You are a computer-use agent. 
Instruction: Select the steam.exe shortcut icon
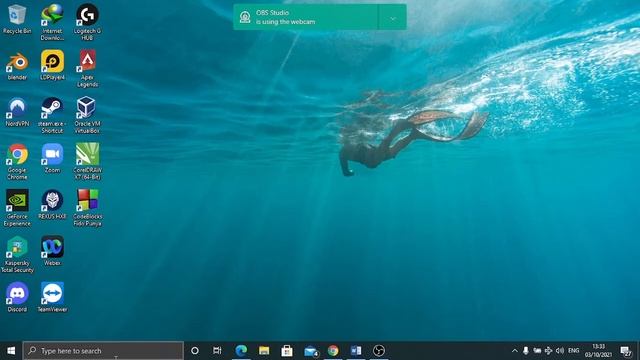coord(52,115)
